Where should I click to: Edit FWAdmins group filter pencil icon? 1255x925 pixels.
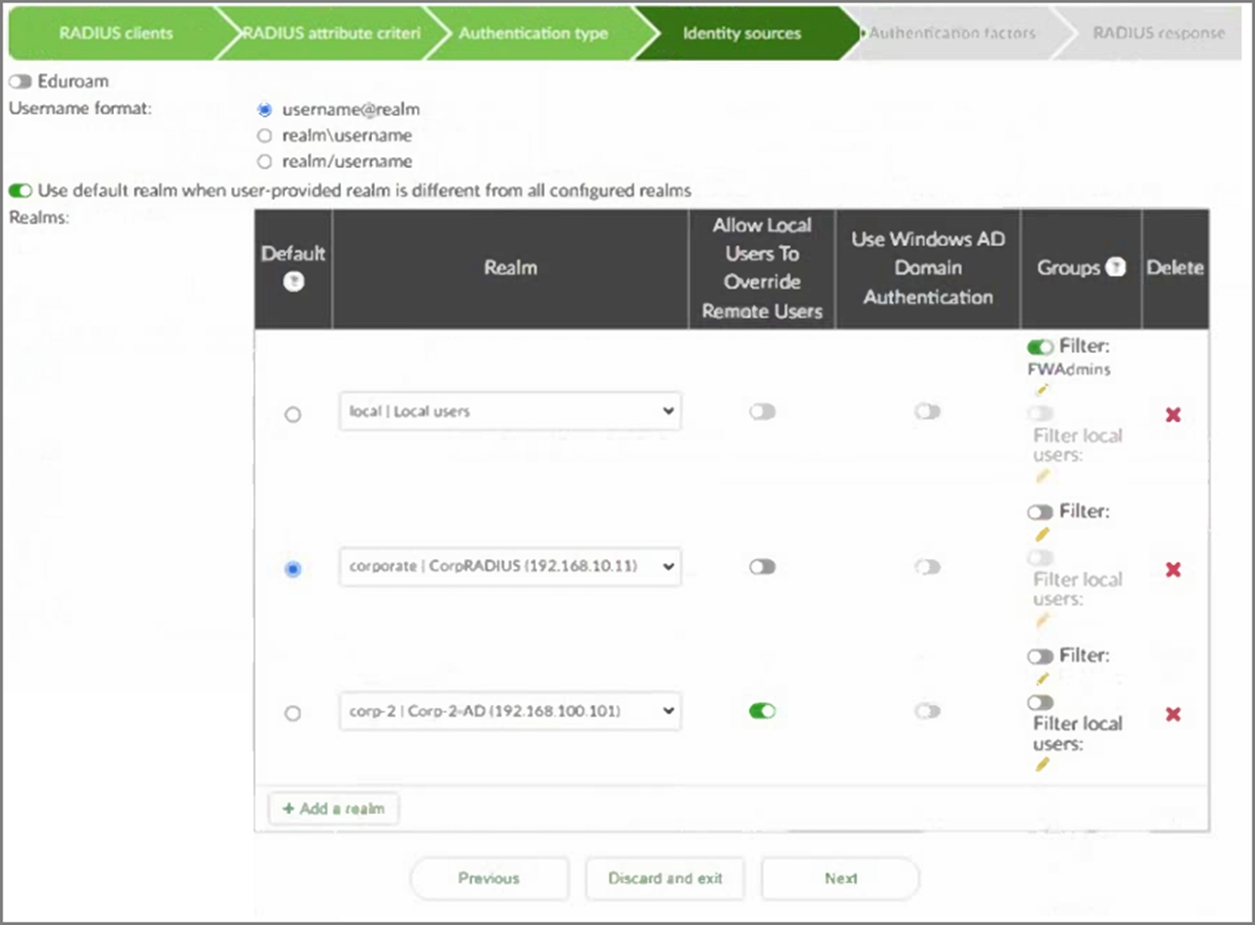[1043, 389]
